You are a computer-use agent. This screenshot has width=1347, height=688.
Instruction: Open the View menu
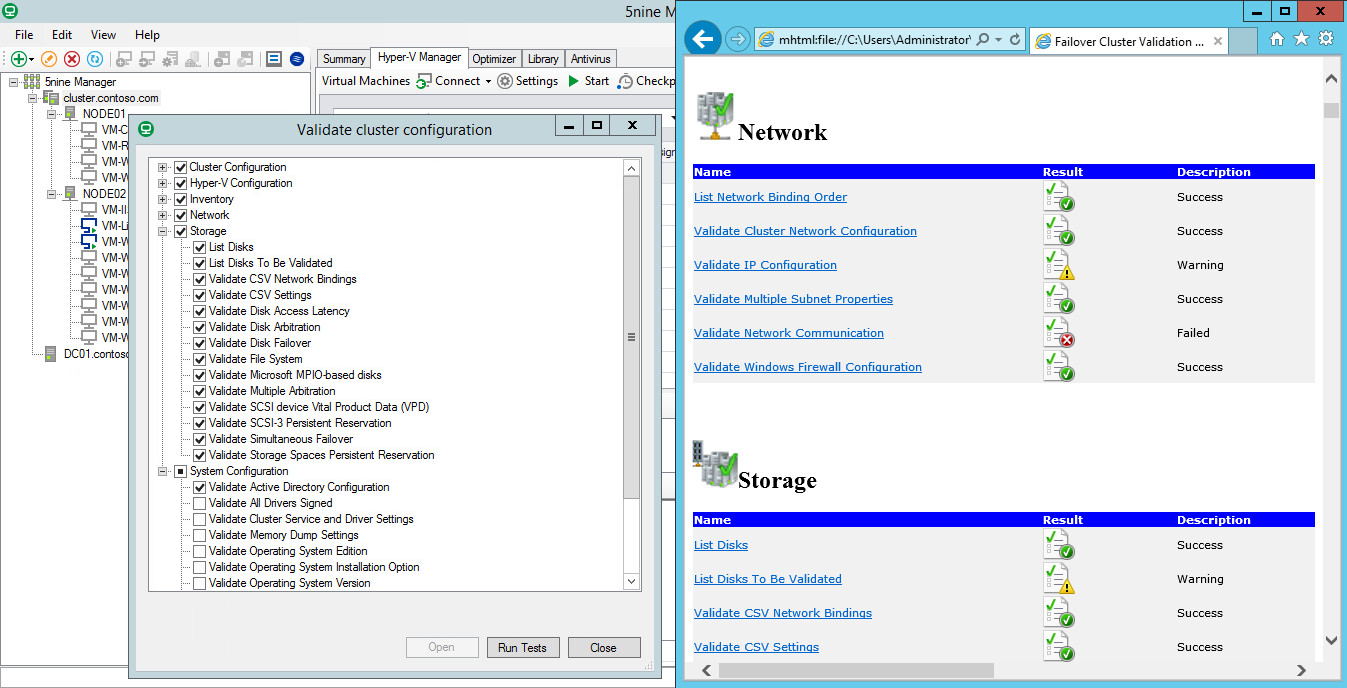(104, 35)
